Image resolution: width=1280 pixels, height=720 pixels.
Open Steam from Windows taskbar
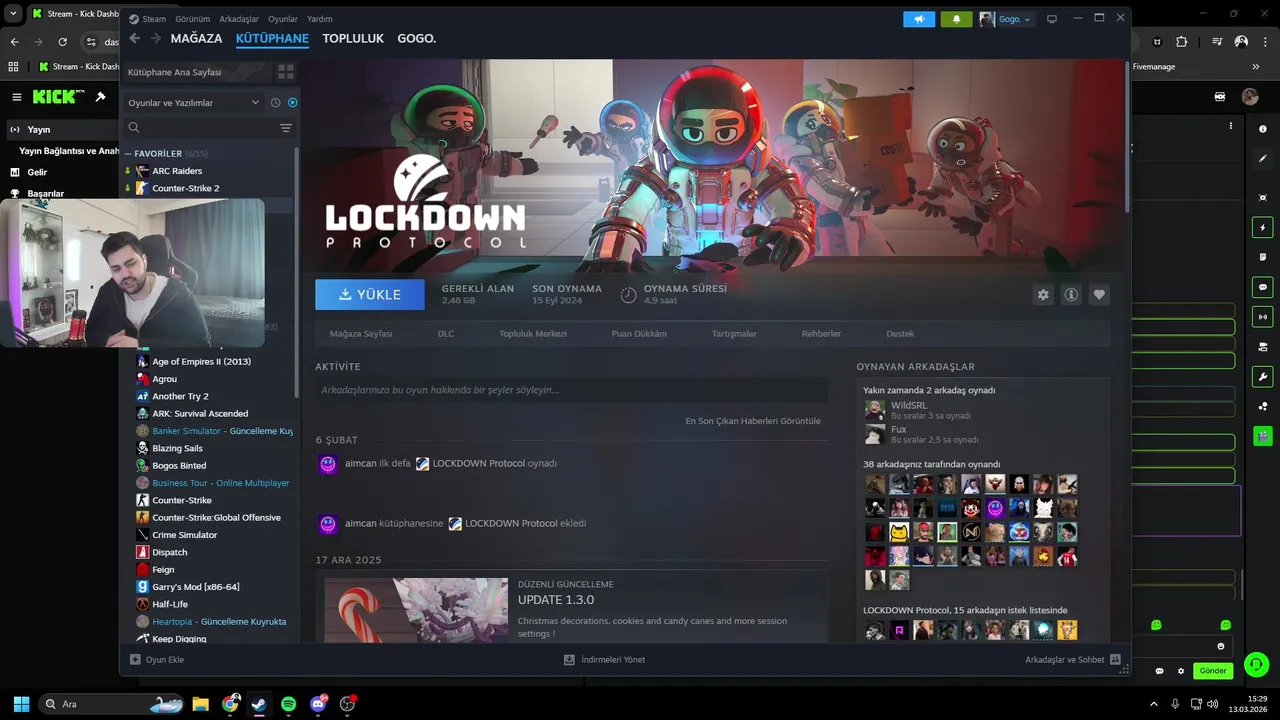tap(259, 704)
